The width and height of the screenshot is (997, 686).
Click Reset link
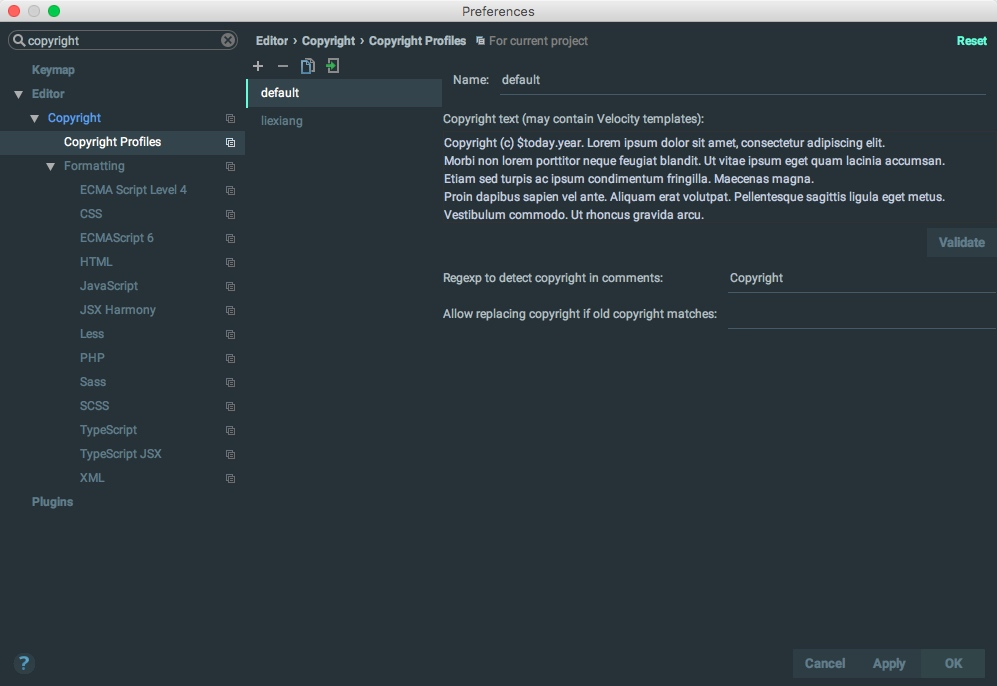click(972, 41)
